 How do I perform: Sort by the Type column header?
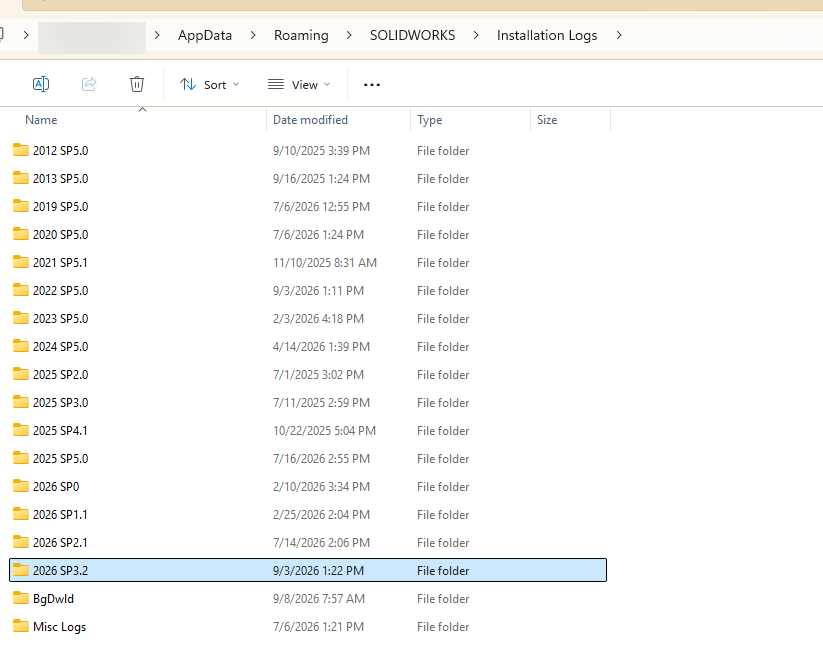coord(429,120)
